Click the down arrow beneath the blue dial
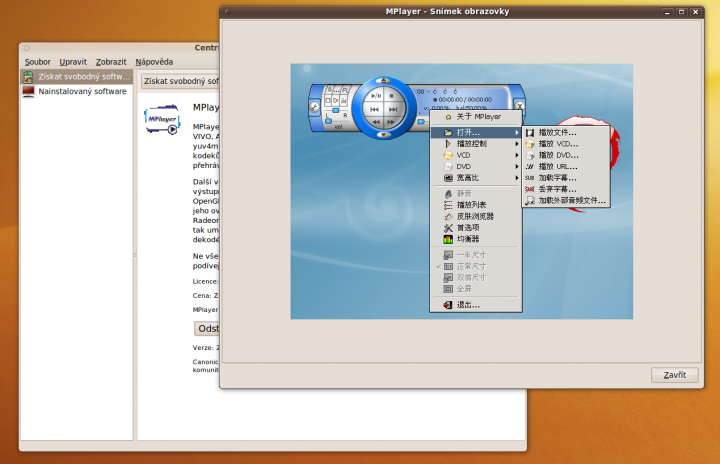 coord(383,135)
